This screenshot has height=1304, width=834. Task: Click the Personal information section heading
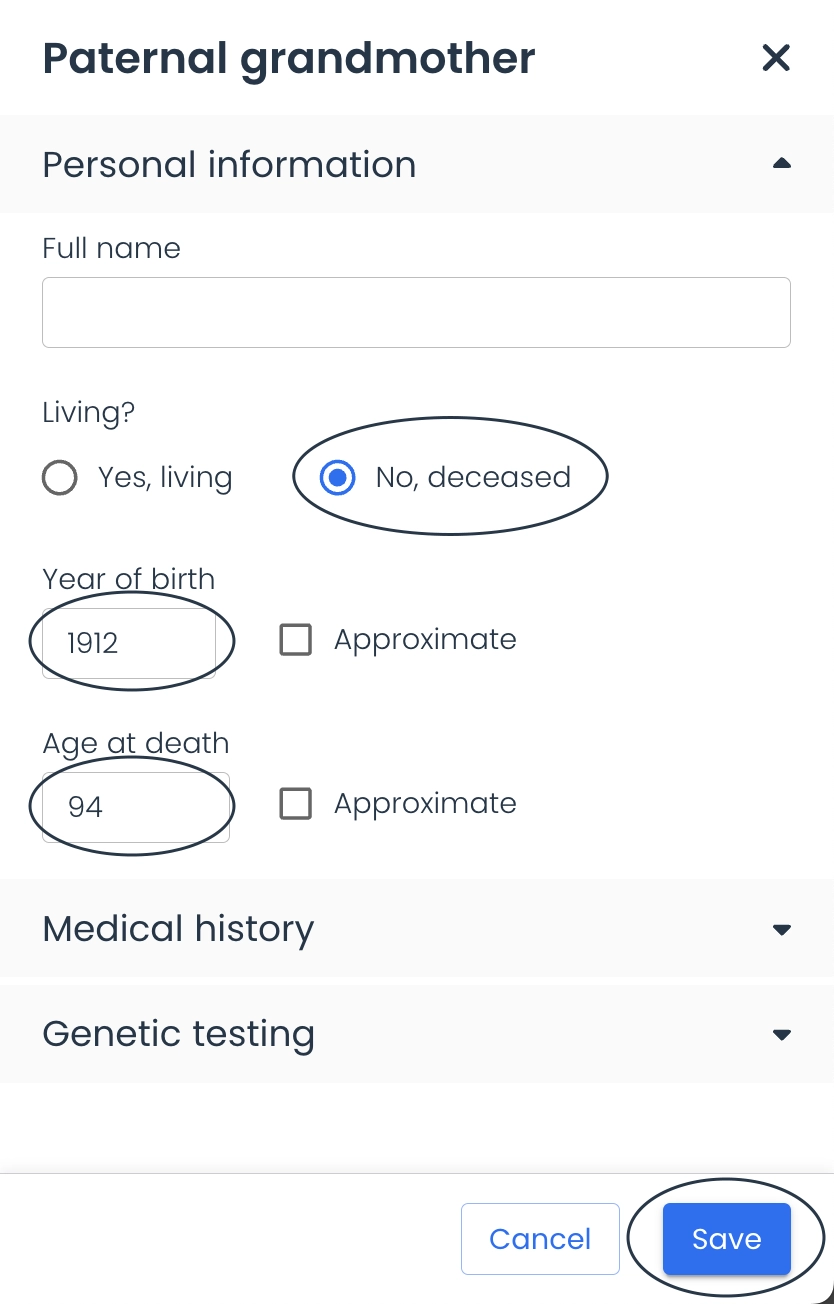(x=229, y=164)
